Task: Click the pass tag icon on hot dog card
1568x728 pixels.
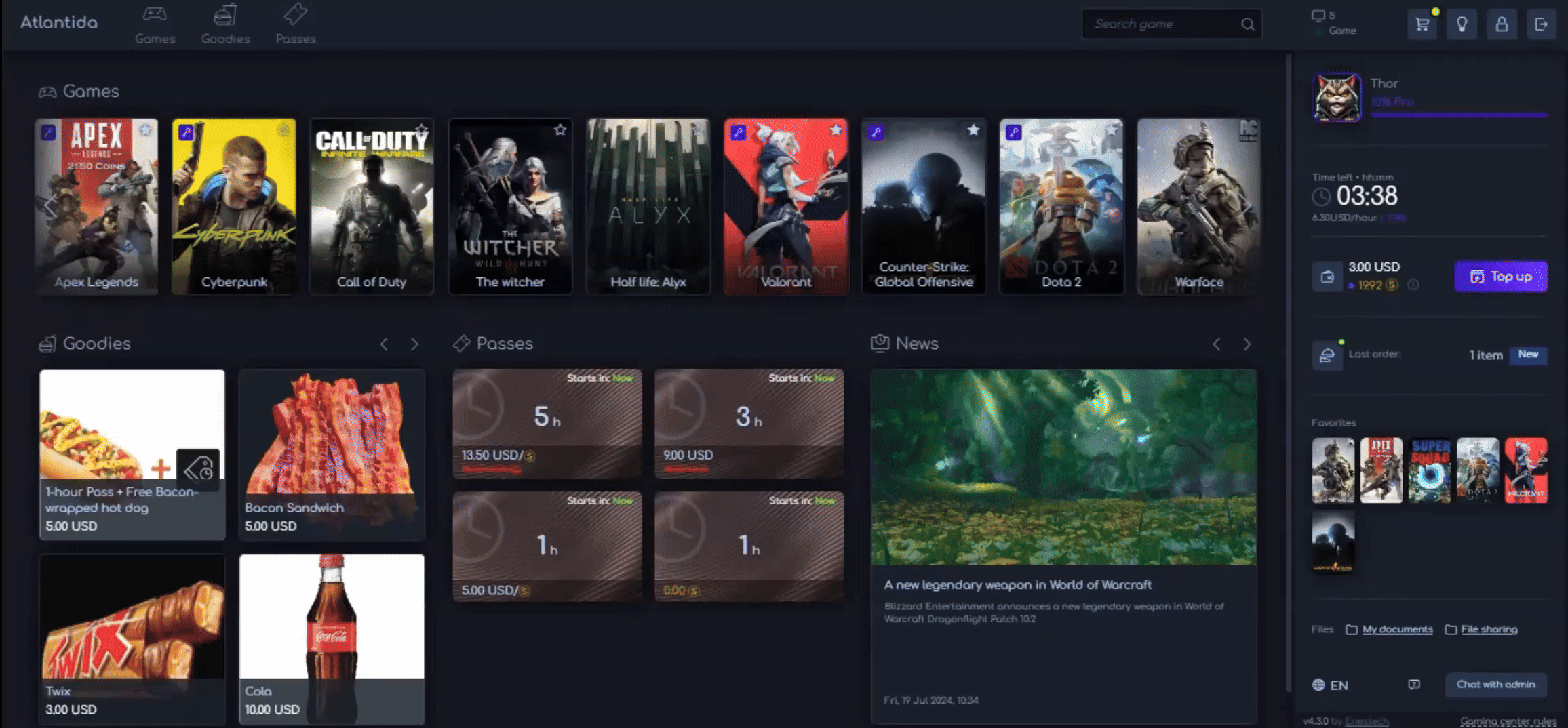Action: (x=198, y=468)
